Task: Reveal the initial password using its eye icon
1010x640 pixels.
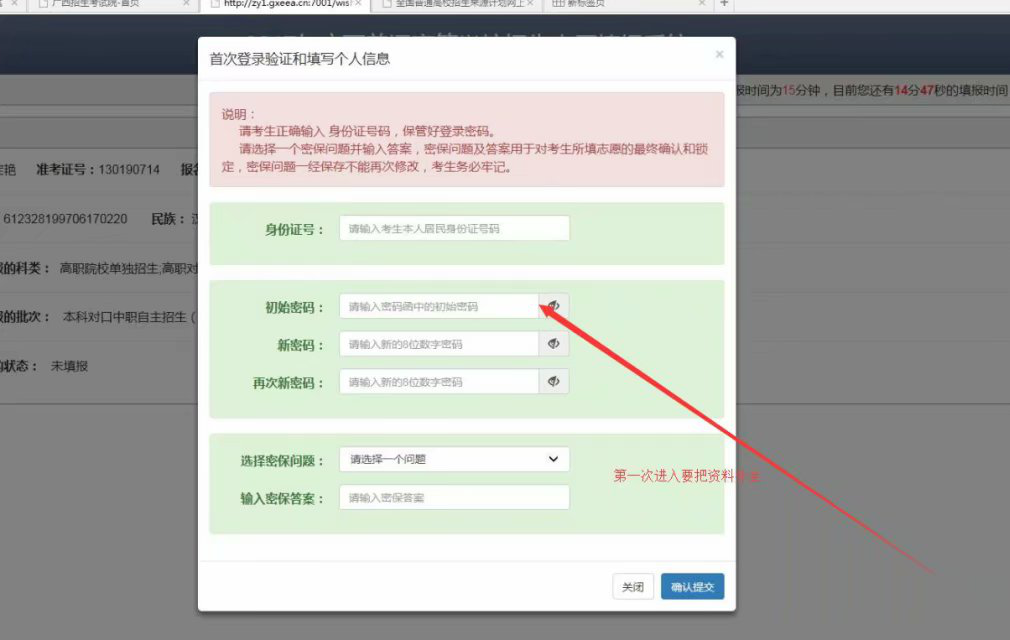Action: coord(553,306)
